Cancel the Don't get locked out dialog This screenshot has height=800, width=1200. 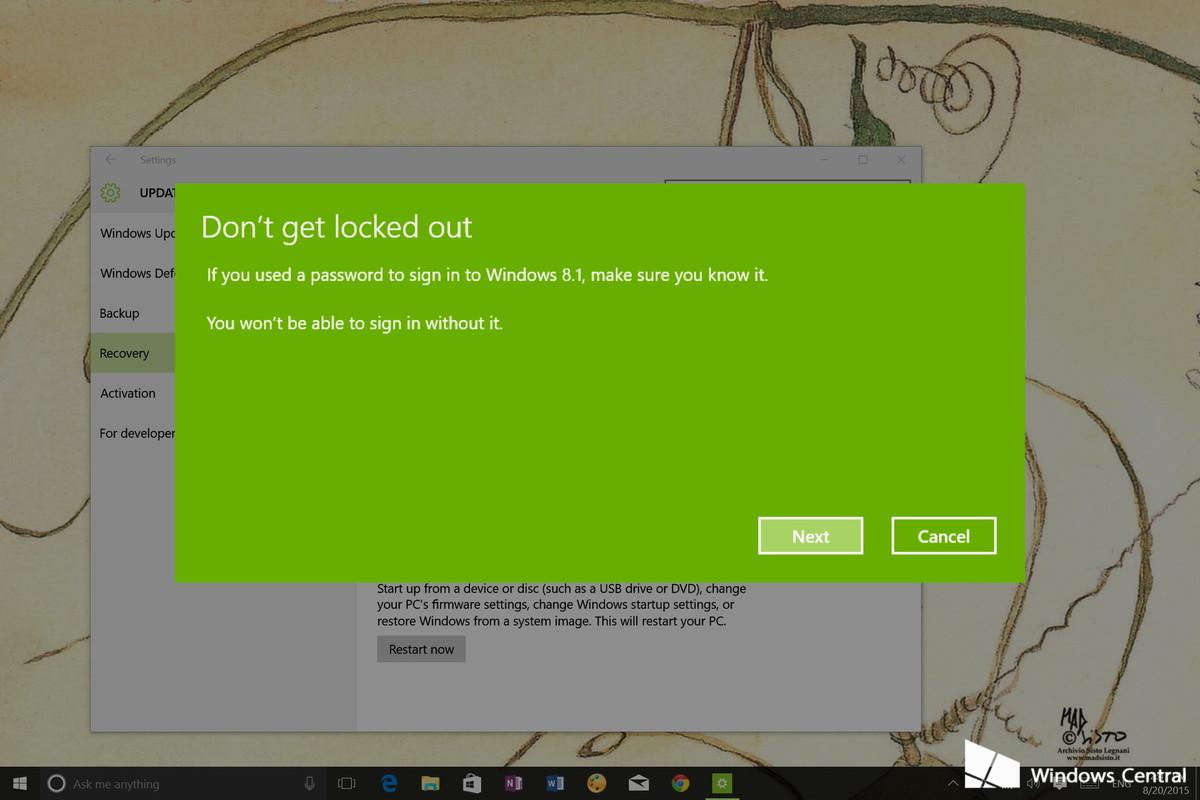click(944, 536)
